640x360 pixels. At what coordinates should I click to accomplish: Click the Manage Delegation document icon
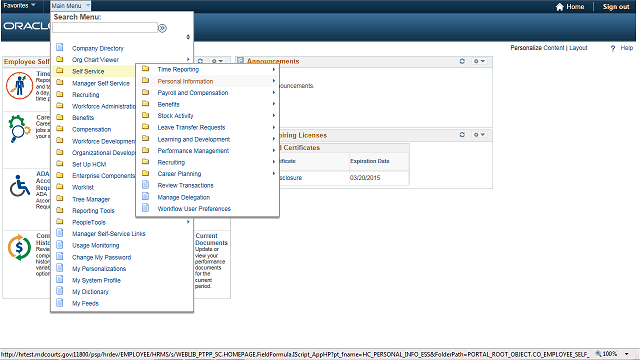pos(145,196)
